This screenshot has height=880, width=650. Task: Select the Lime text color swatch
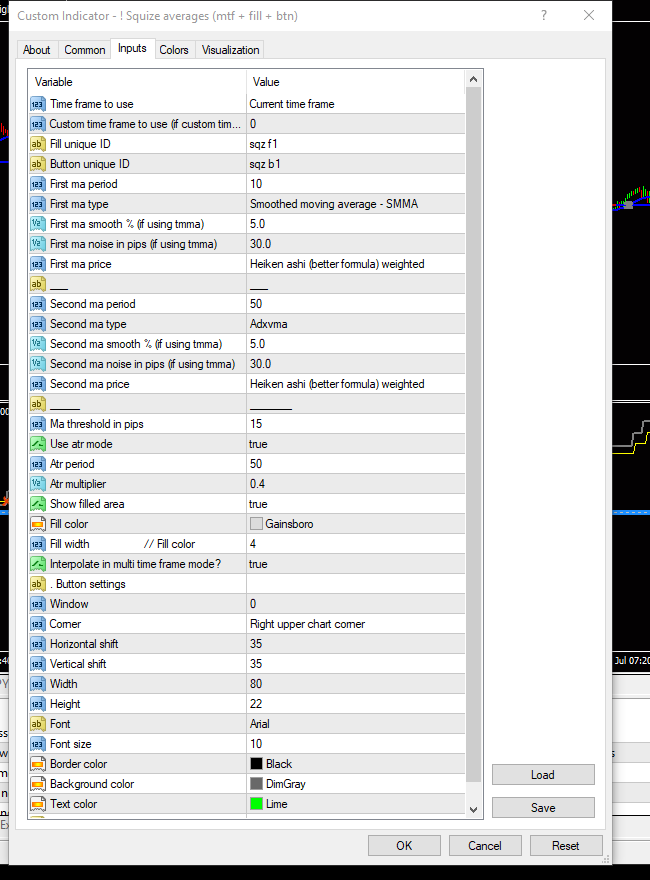[257, 804]
